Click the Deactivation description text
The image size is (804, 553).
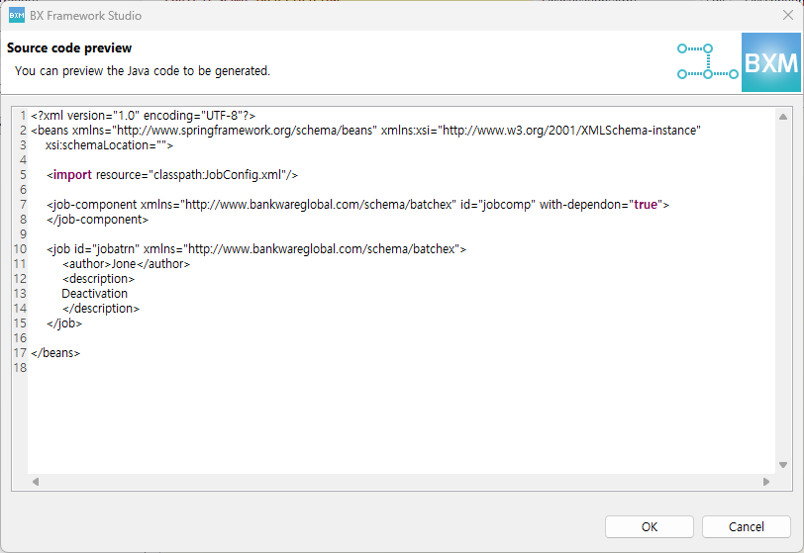(x=95, y=294)
